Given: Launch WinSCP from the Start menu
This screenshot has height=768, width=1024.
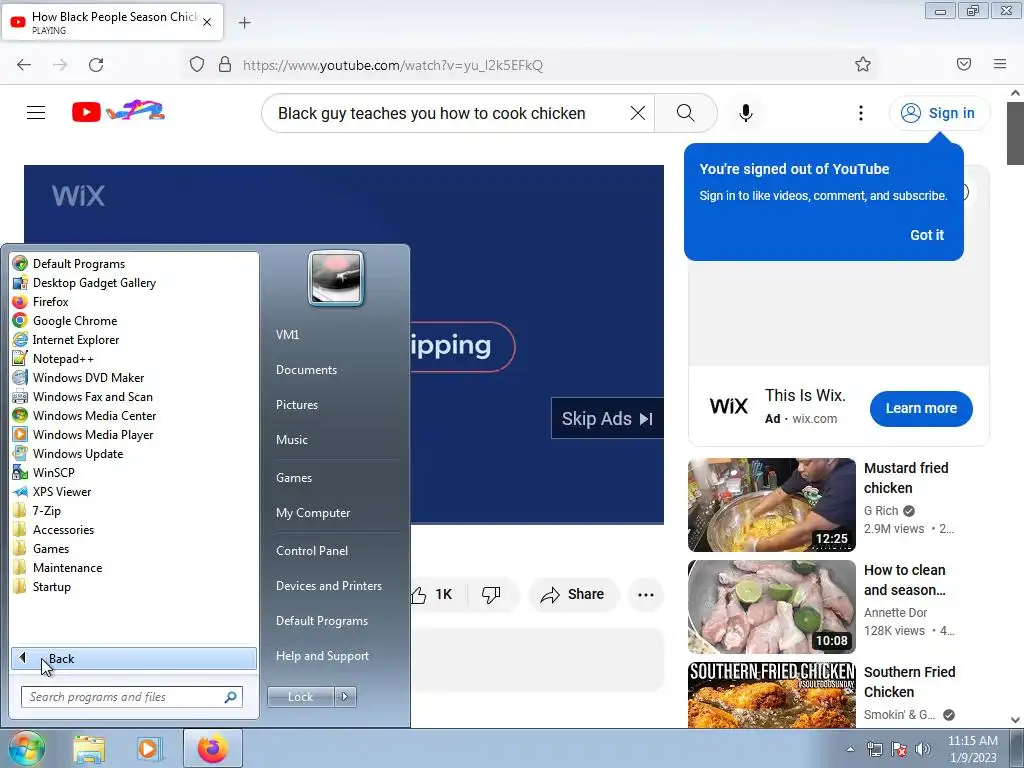Looking at the screenshot, I should pyautogui.click(x=54, y=472).
